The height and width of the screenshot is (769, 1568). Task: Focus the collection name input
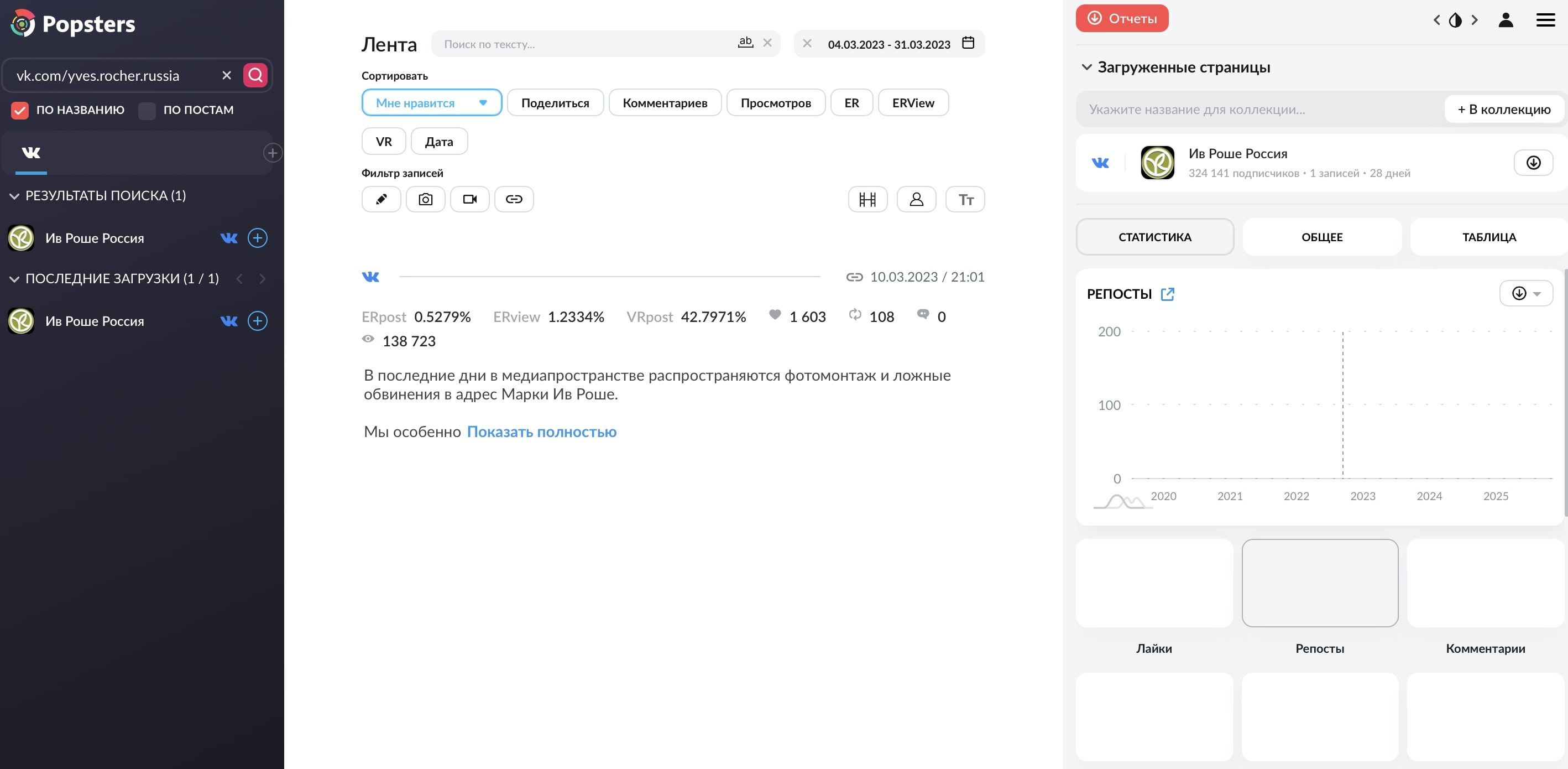point(1260,110)
